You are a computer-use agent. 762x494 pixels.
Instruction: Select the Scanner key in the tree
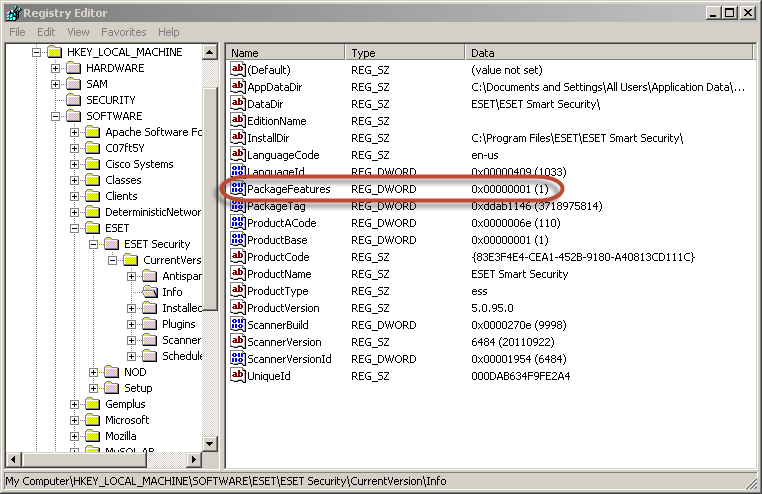181,340
